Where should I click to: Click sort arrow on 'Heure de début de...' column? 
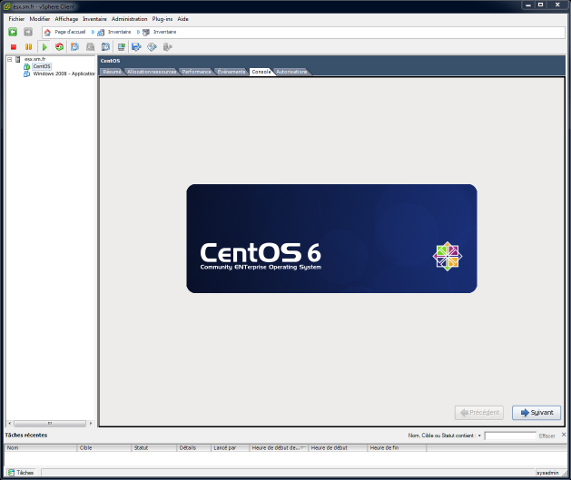[302, 448]
